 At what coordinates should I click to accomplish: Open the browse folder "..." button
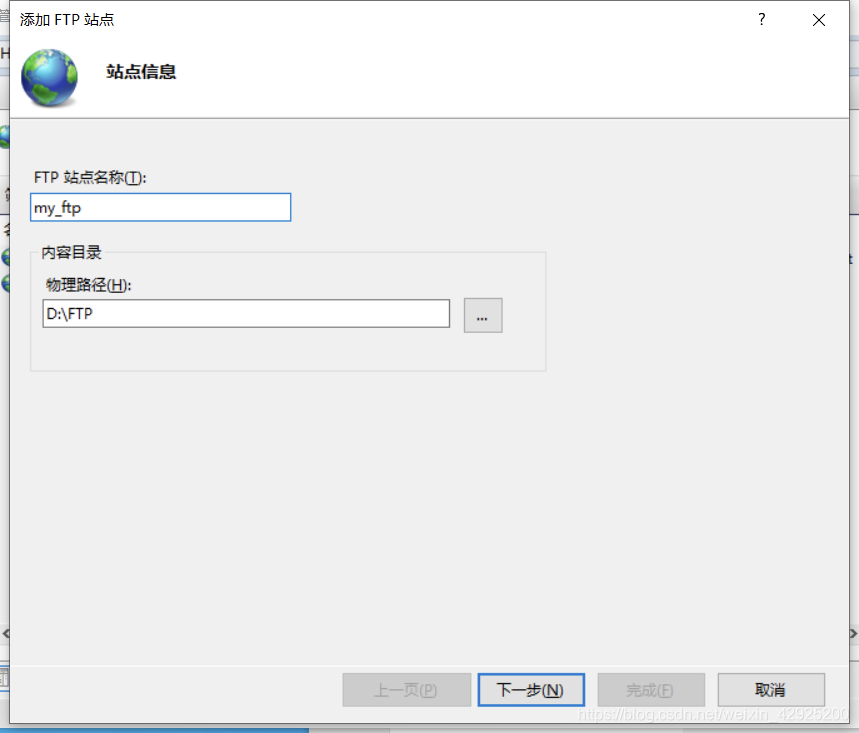(x=483, y=316)
